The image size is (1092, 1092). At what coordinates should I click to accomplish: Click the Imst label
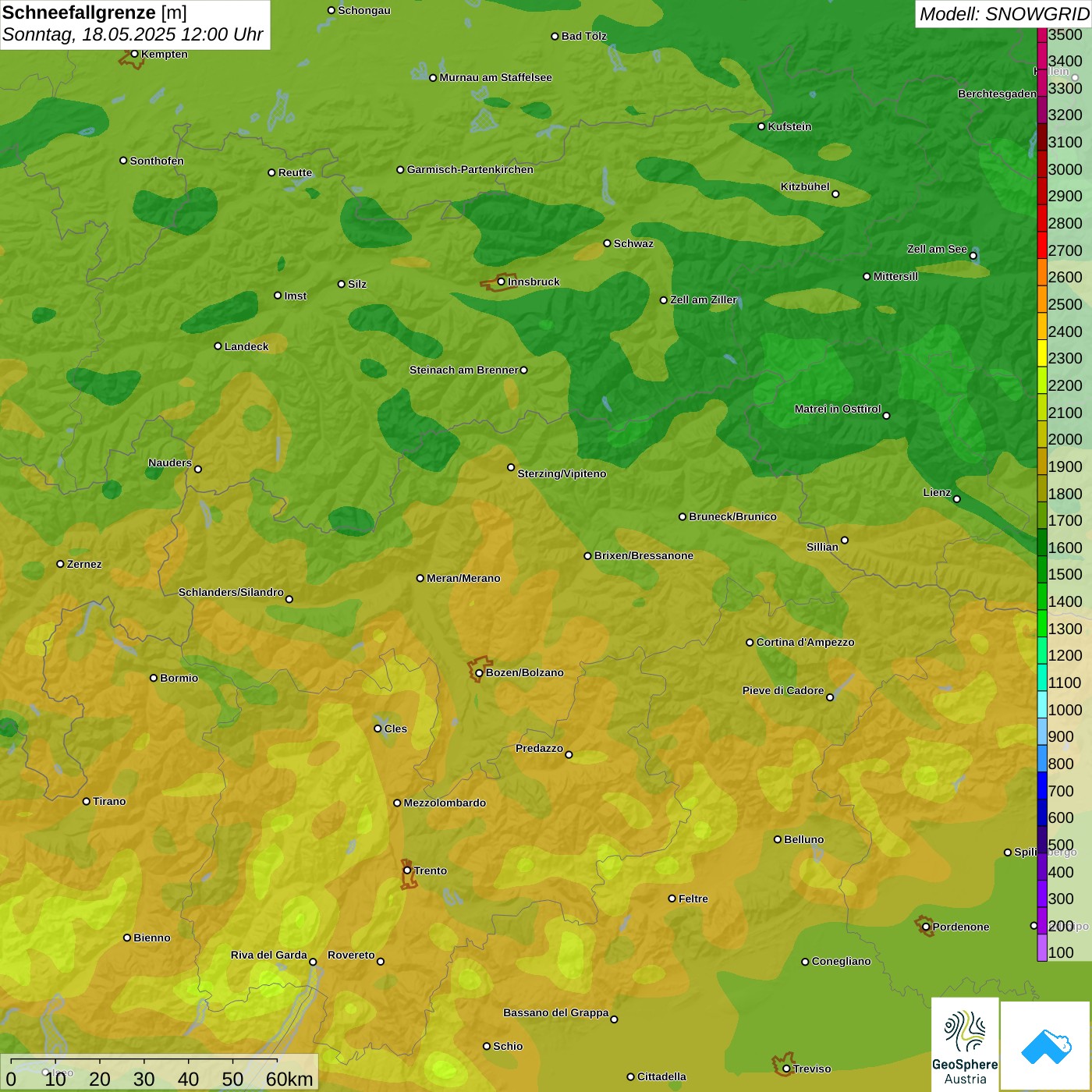[x=296, y=296]
